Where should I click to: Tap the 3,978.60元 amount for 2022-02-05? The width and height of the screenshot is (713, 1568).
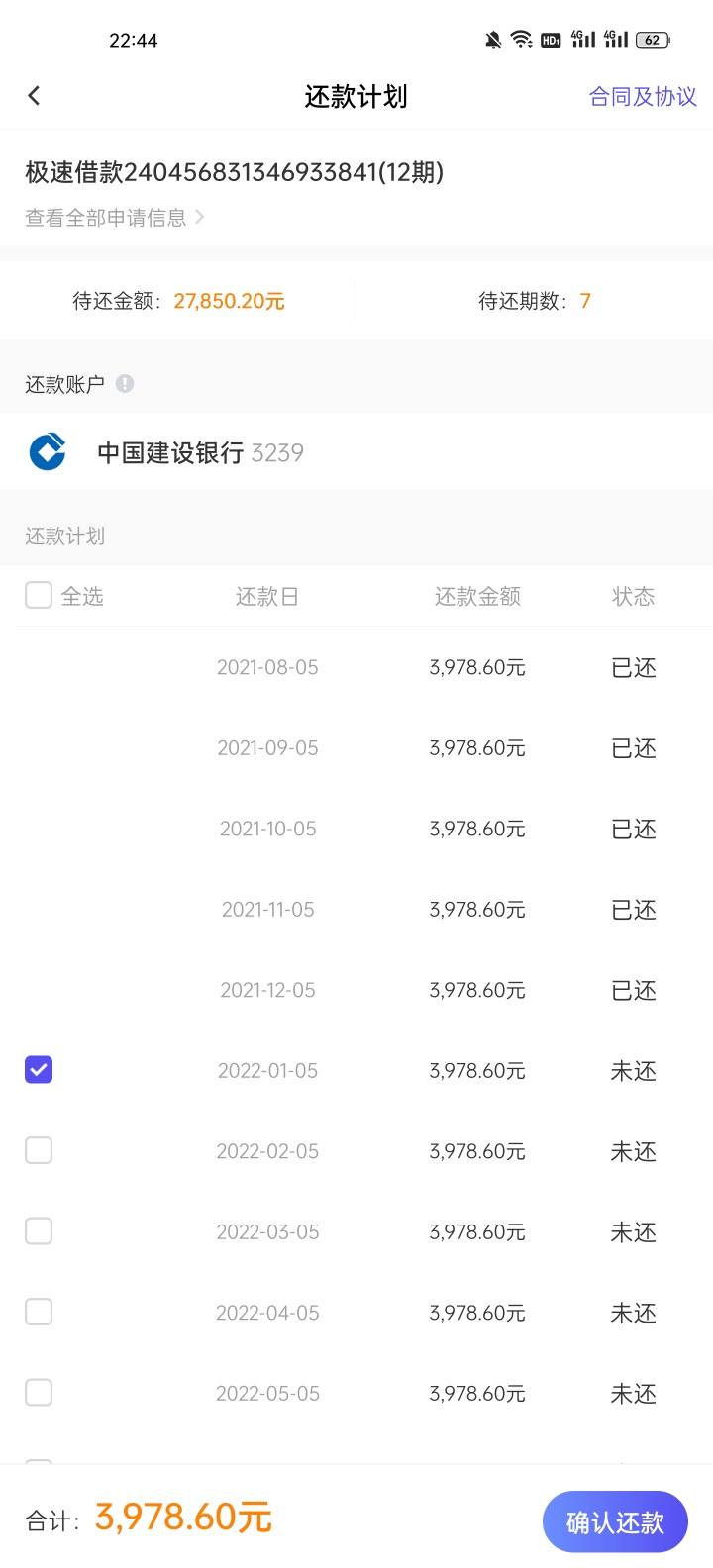click(x=477, y=1151)
